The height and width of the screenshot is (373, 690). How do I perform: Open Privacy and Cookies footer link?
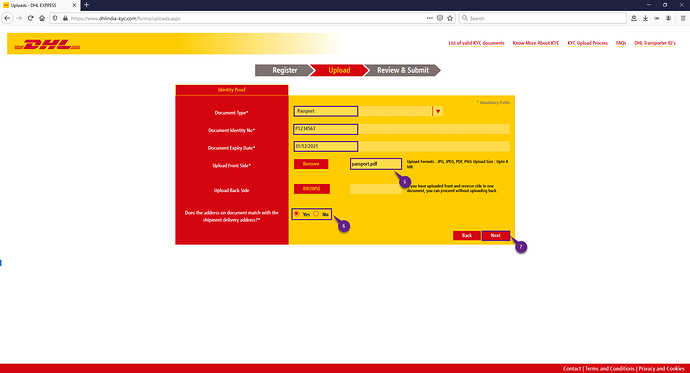tap(661, 369)
